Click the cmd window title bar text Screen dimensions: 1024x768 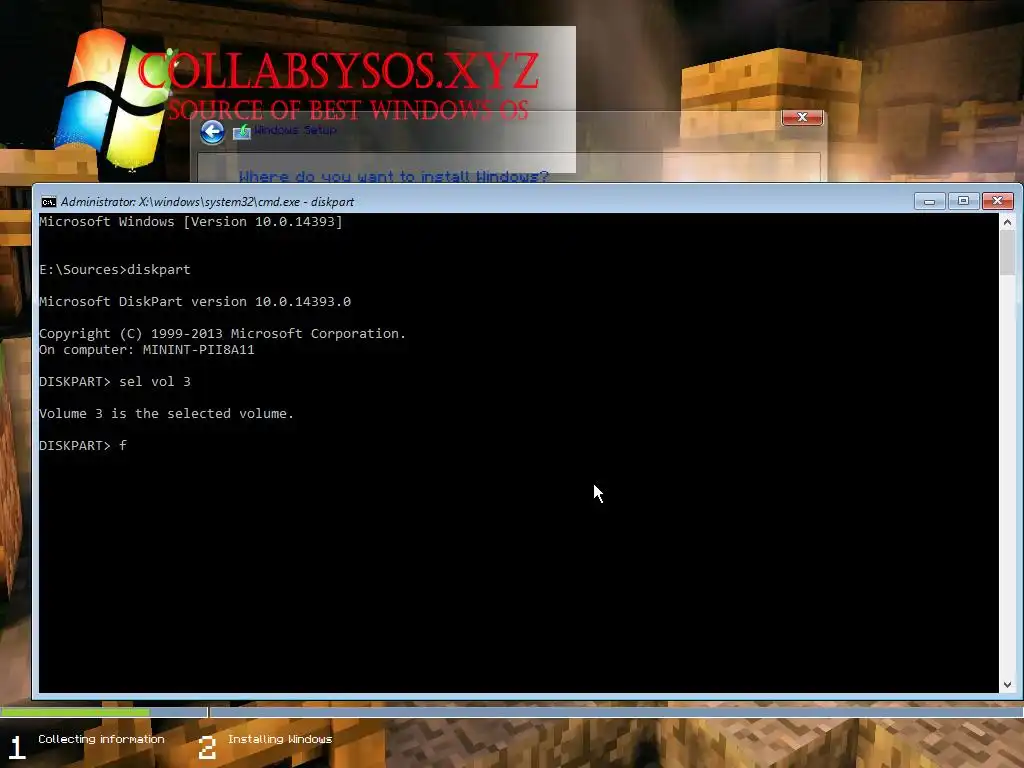point(207,202)
